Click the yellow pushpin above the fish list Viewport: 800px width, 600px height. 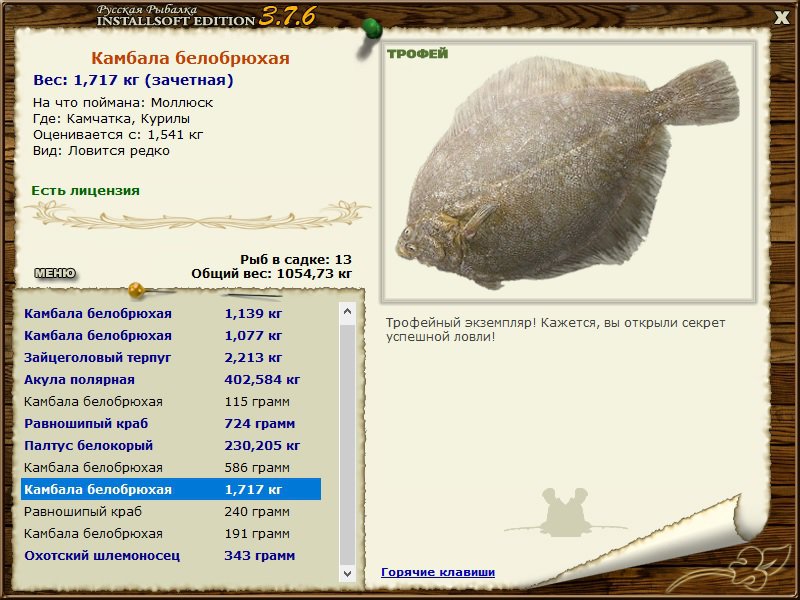(136, 290)
